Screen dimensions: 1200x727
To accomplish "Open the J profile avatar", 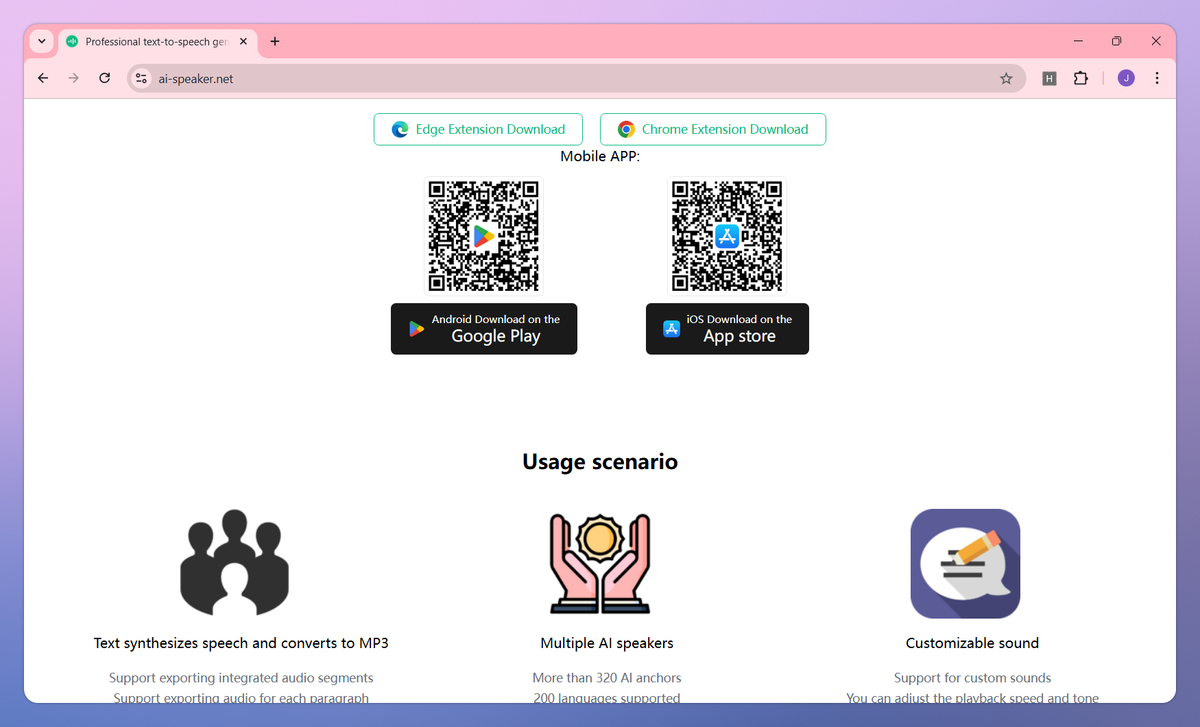I will pos(1126,78).
